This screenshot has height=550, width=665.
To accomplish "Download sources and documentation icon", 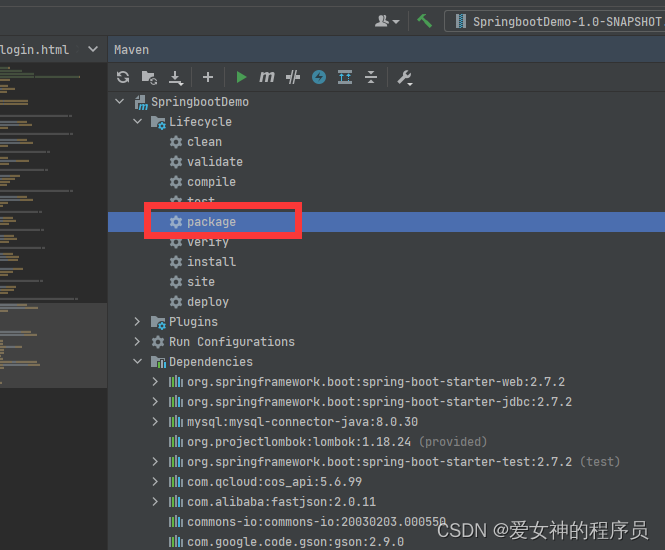I will coord(176,78).
